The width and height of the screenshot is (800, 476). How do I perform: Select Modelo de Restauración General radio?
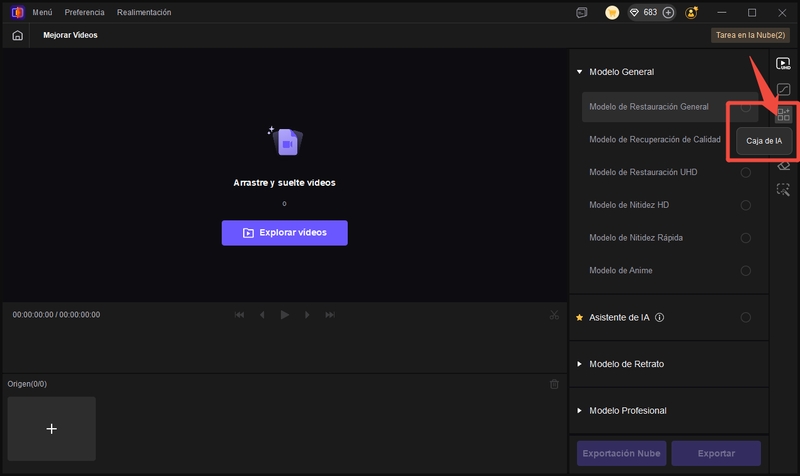745,107
